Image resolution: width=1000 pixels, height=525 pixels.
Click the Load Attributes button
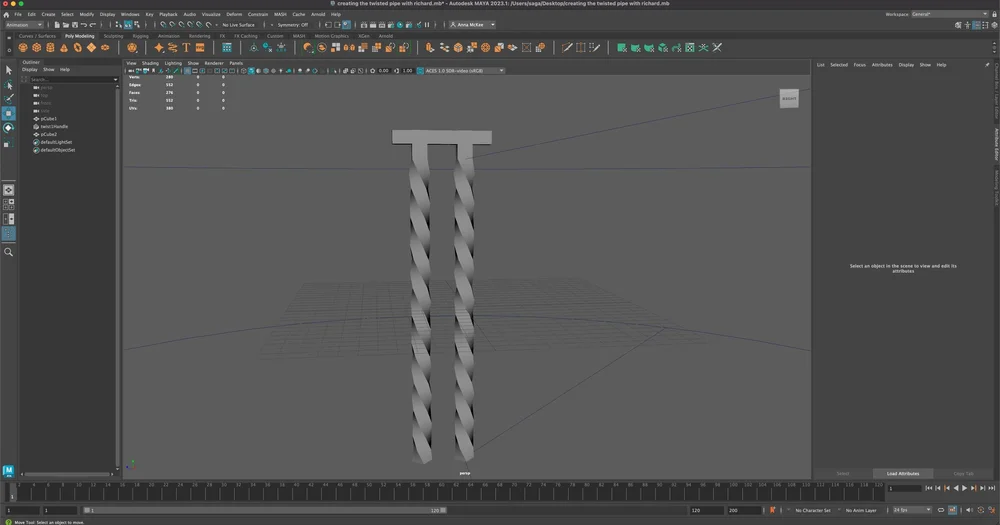(902, 473)
